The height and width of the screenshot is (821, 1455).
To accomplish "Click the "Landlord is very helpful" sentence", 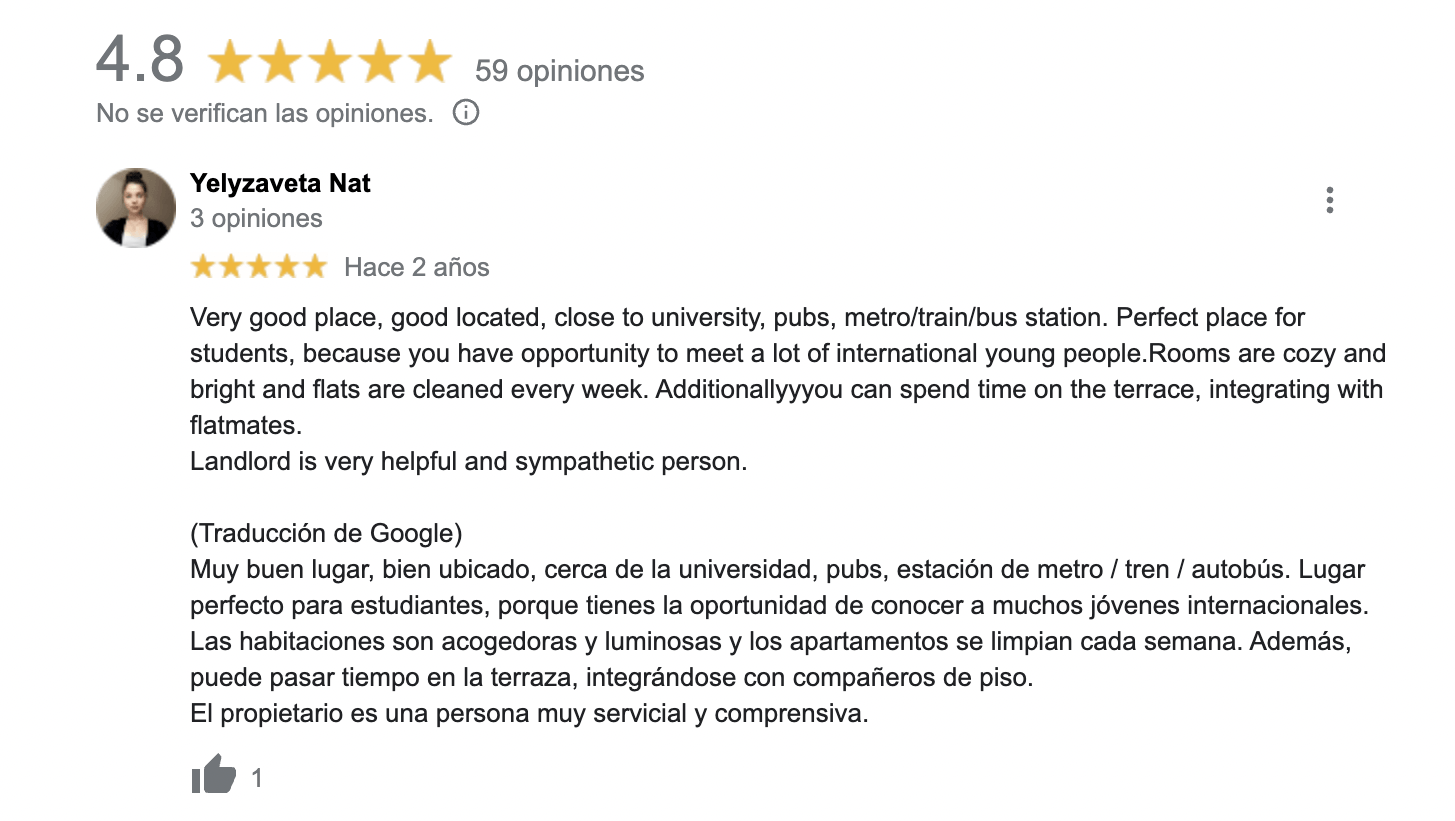I will [468, 462].
